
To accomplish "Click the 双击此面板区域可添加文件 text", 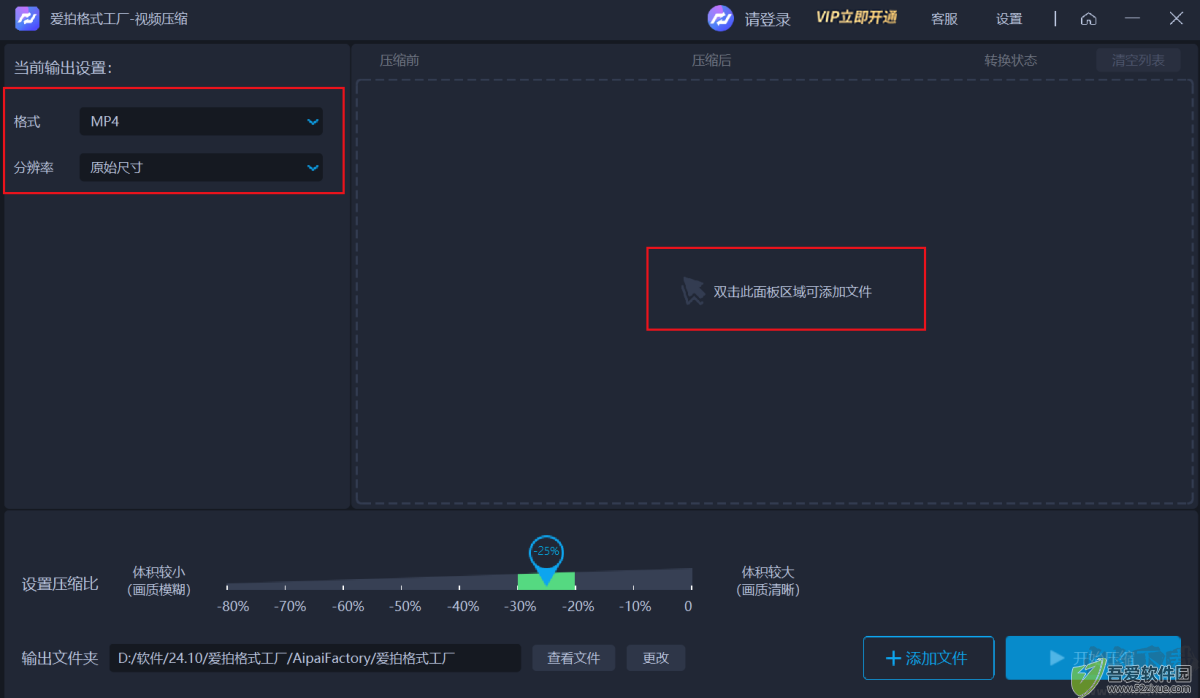I will [x=792, y=292].
